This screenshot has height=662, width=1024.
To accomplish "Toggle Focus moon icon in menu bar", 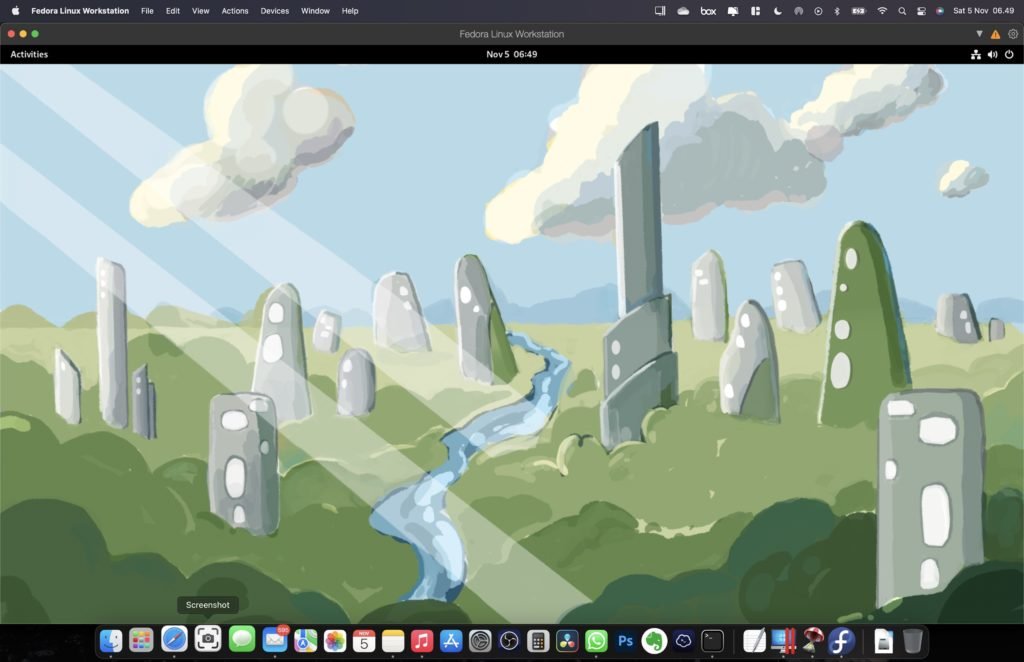I will (777, 11).
